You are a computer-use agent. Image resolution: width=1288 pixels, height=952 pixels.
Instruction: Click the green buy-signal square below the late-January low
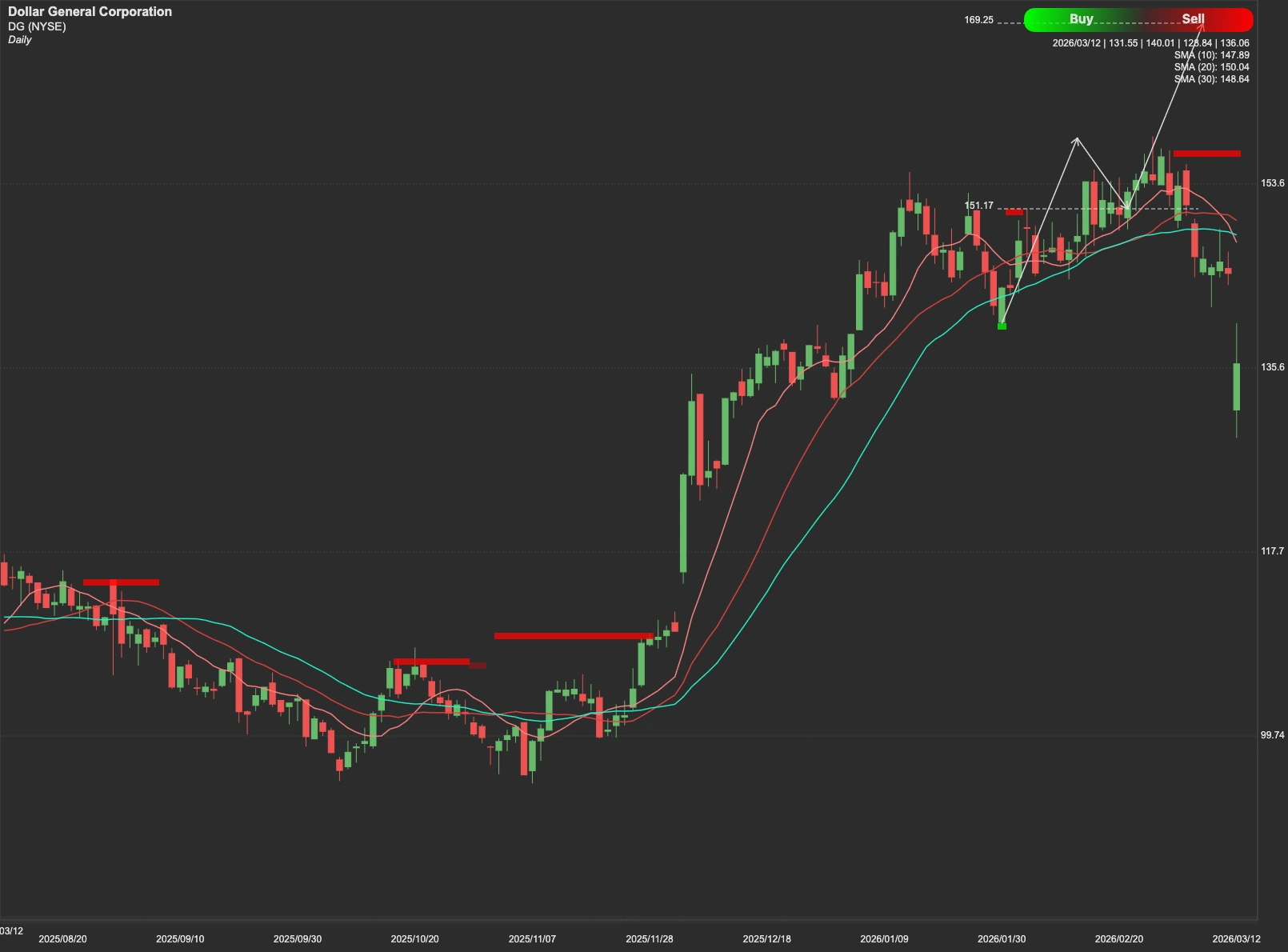(1002, 326)
